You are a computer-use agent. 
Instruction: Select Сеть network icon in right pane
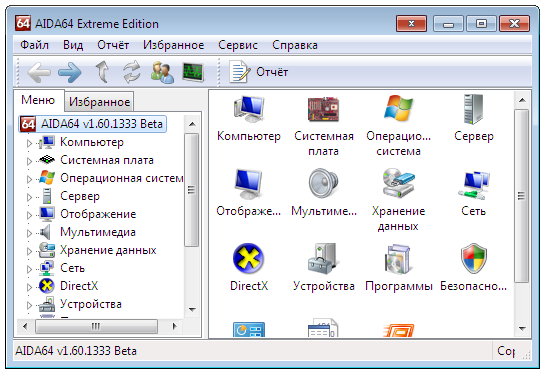coord(473,185)
